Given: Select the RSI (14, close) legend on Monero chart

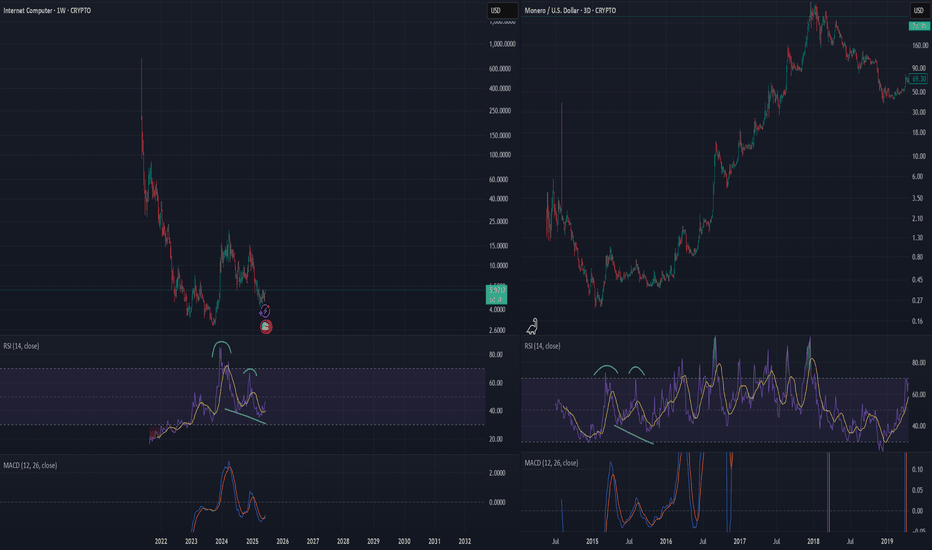Looking at the screenshot, I should (542, 345).
